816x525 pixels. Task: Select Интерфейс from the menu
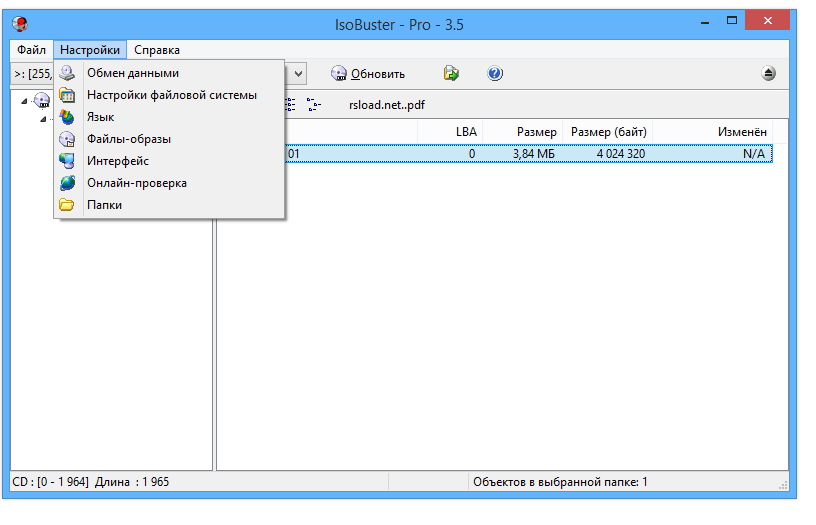coord(169,161)
